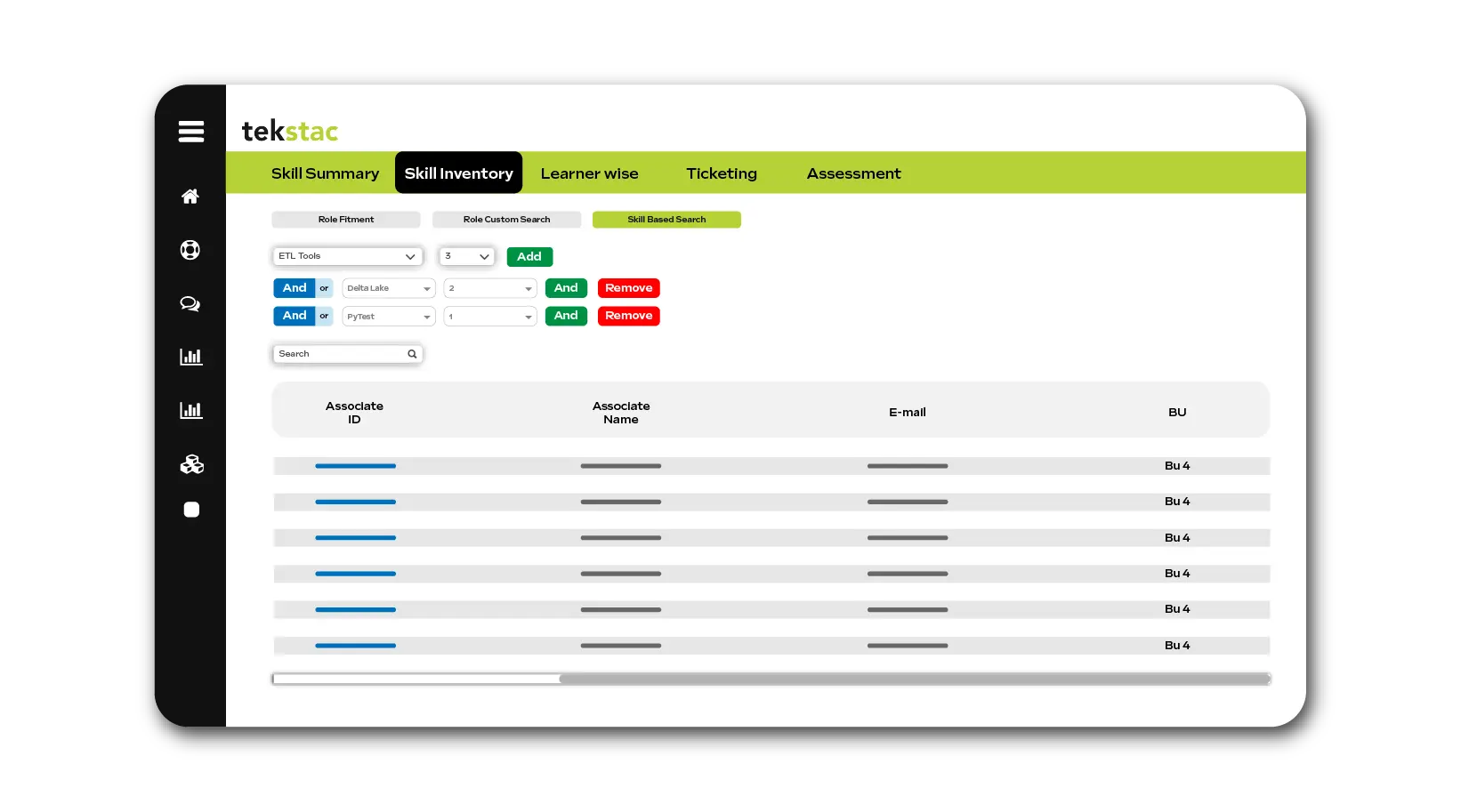Screen dimensions: 1461x812
Task: Open the hamburger menu in the sidebar
Action: coord(190,132)
